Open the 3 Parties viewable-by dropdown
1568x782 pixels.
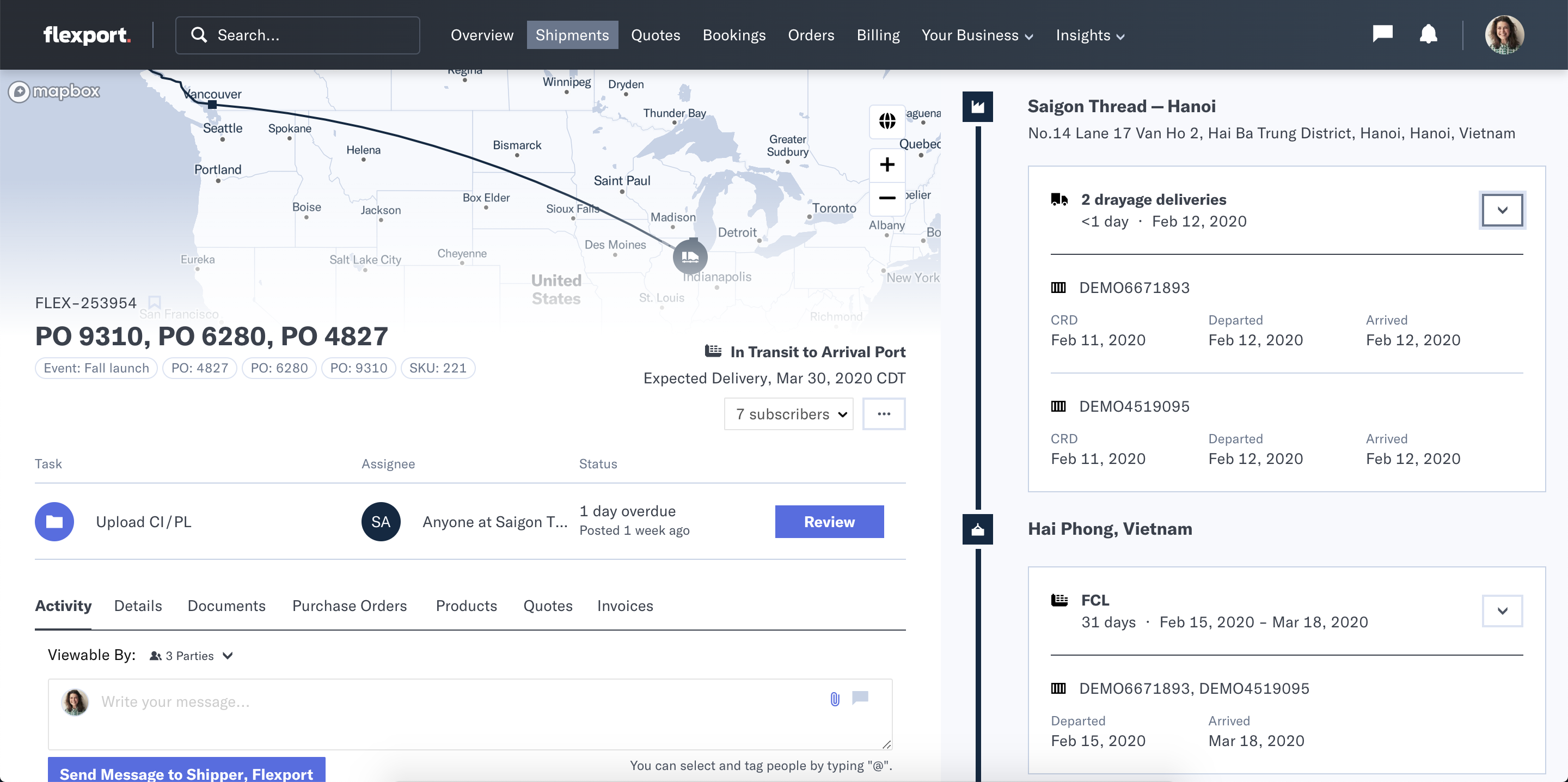pos(191,656)
